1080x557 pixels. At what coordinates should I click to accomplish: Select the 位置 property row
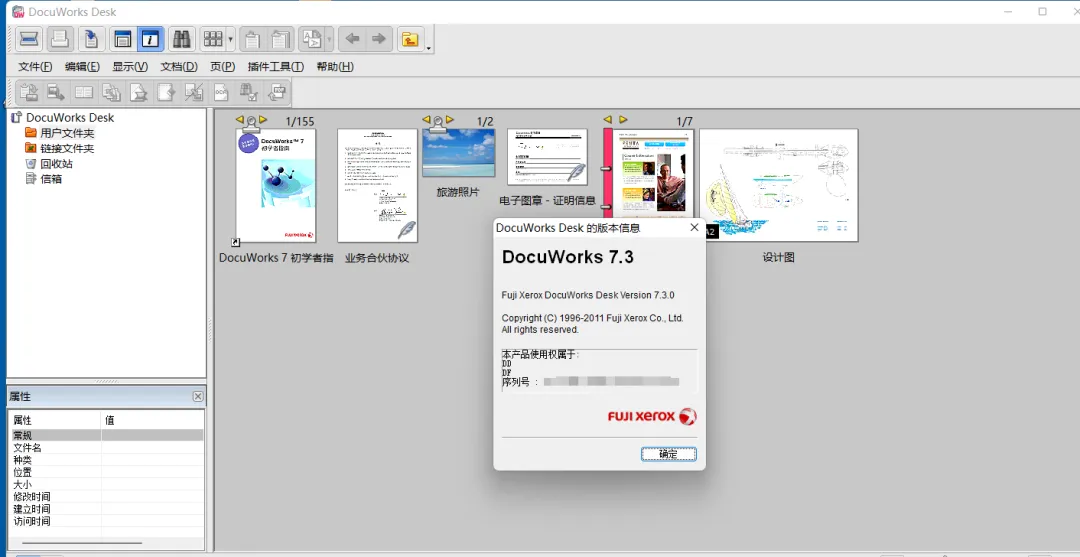click(x=107, y=472)
